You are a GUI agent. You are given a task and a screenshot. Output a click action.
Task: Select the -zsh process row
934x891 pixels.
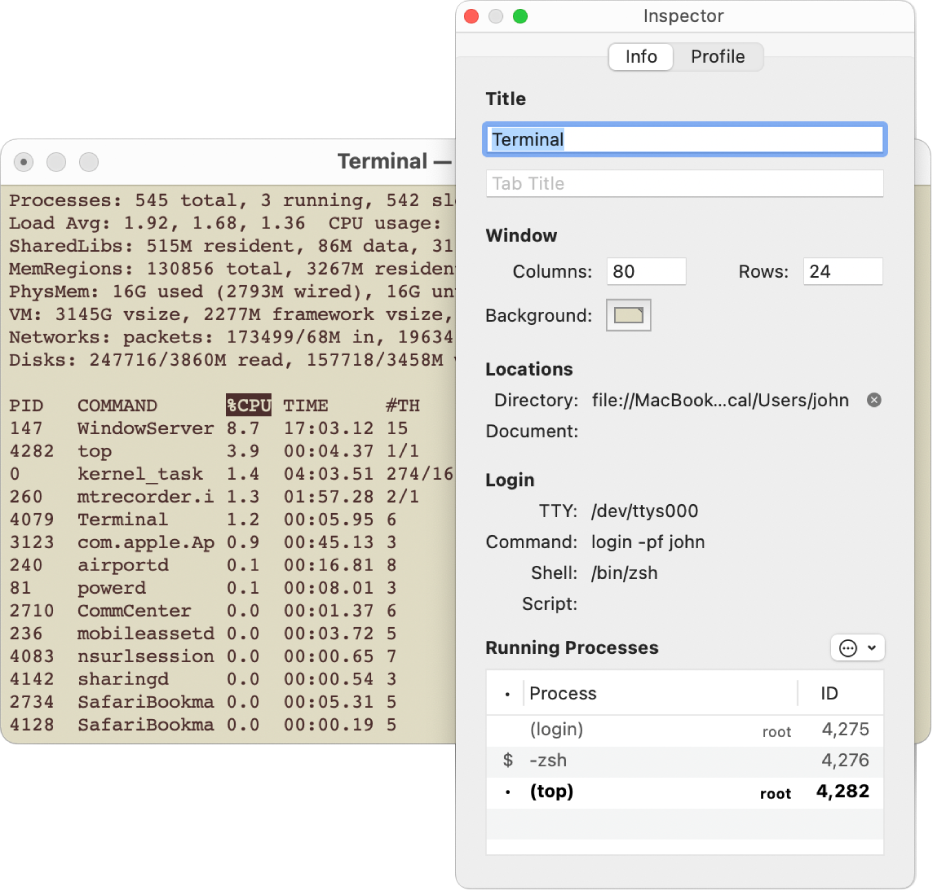660,760
